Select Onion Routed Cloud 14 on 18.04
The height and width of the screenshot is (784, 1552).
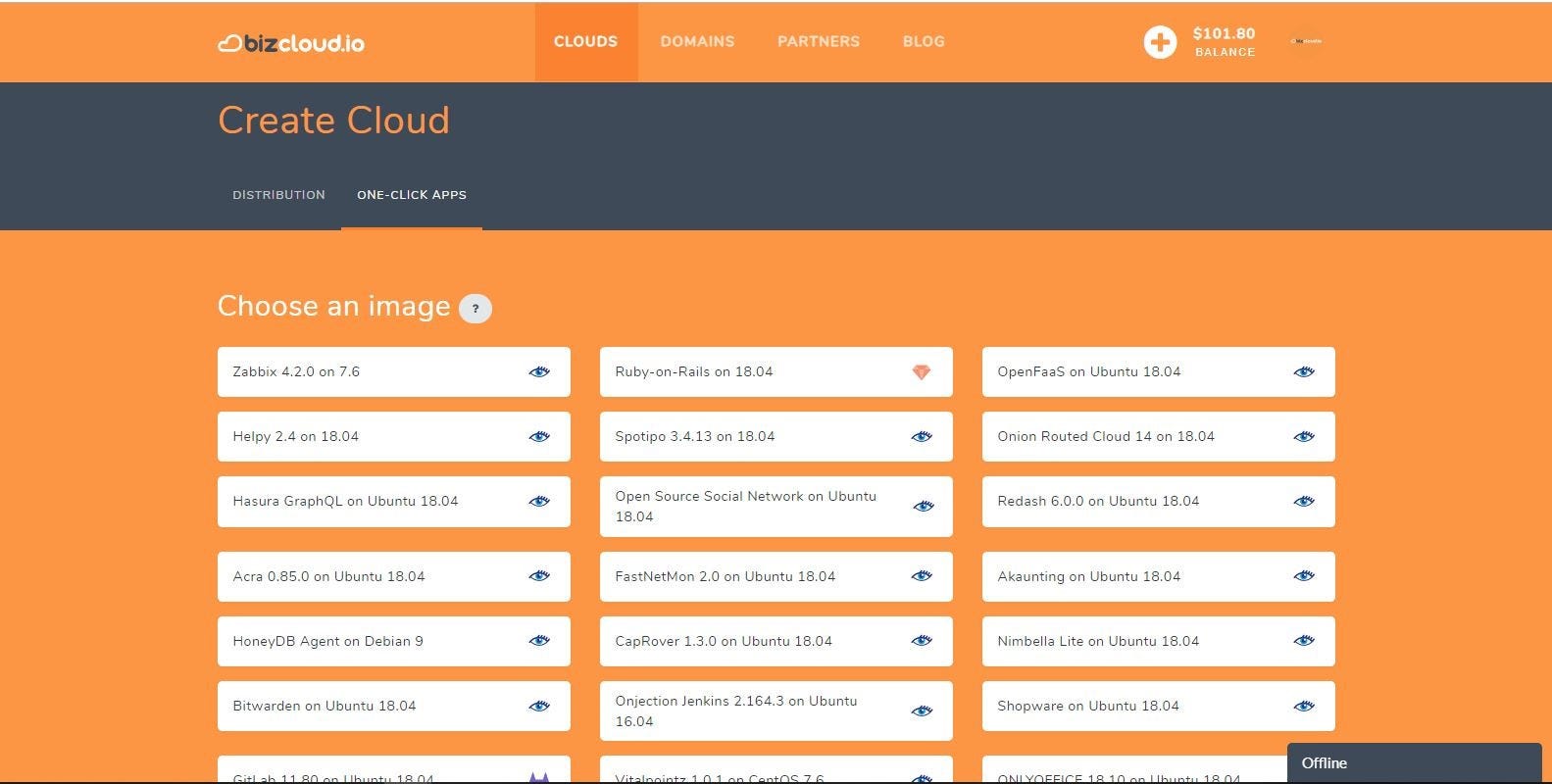point(1159,436)
